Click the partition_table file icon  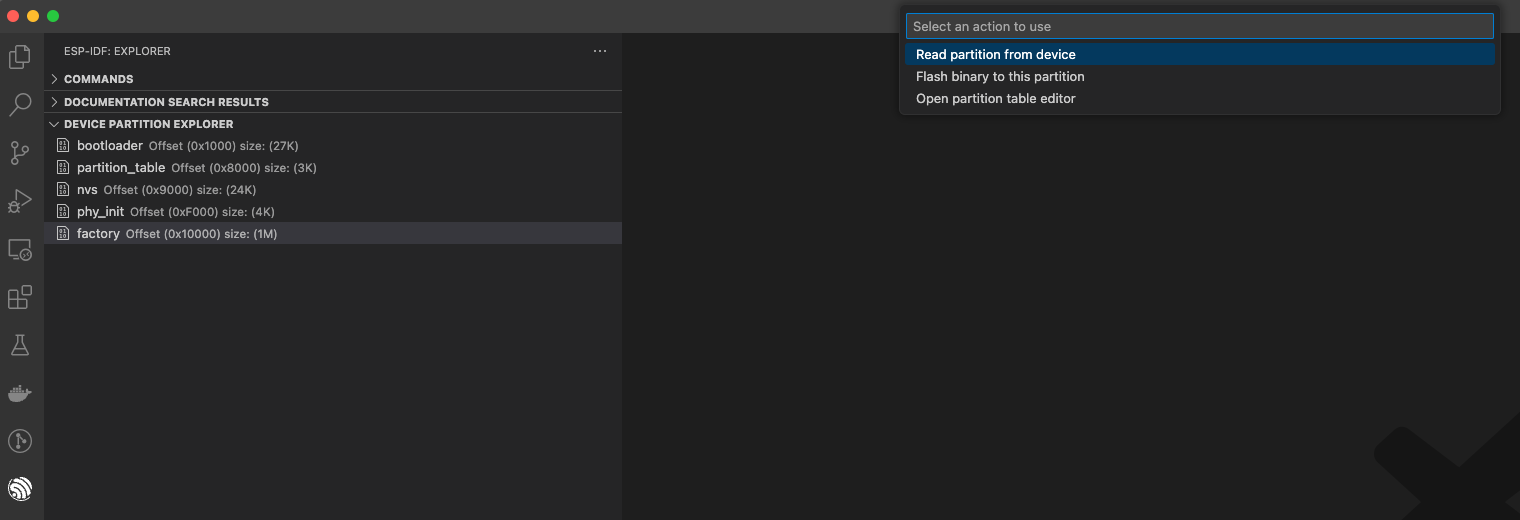[63, 168]
